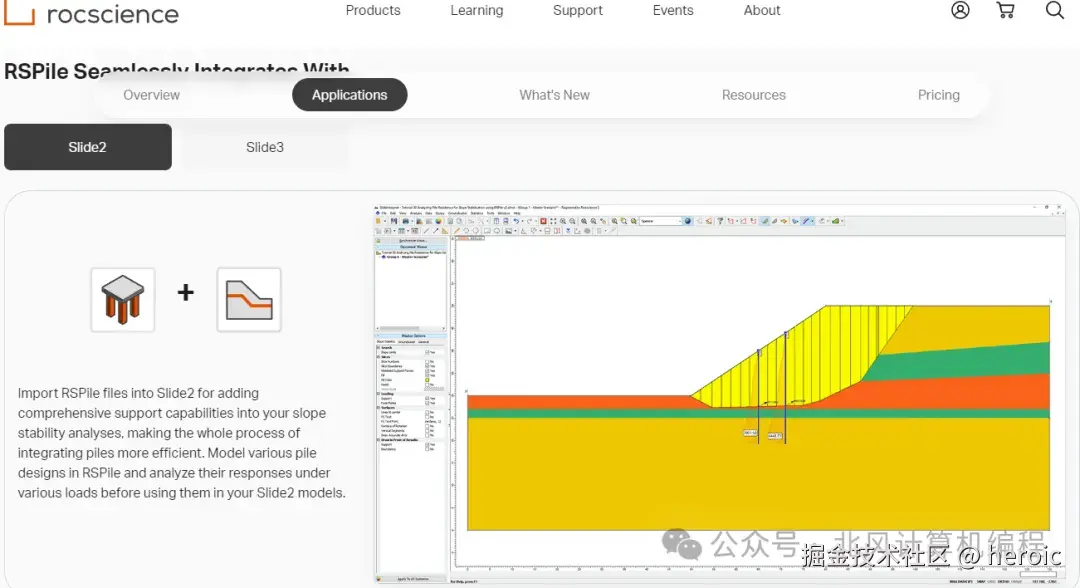
Task: Click the RSPile pile-cap product icon
Action: pyautogui.click(x=123, y=300)
